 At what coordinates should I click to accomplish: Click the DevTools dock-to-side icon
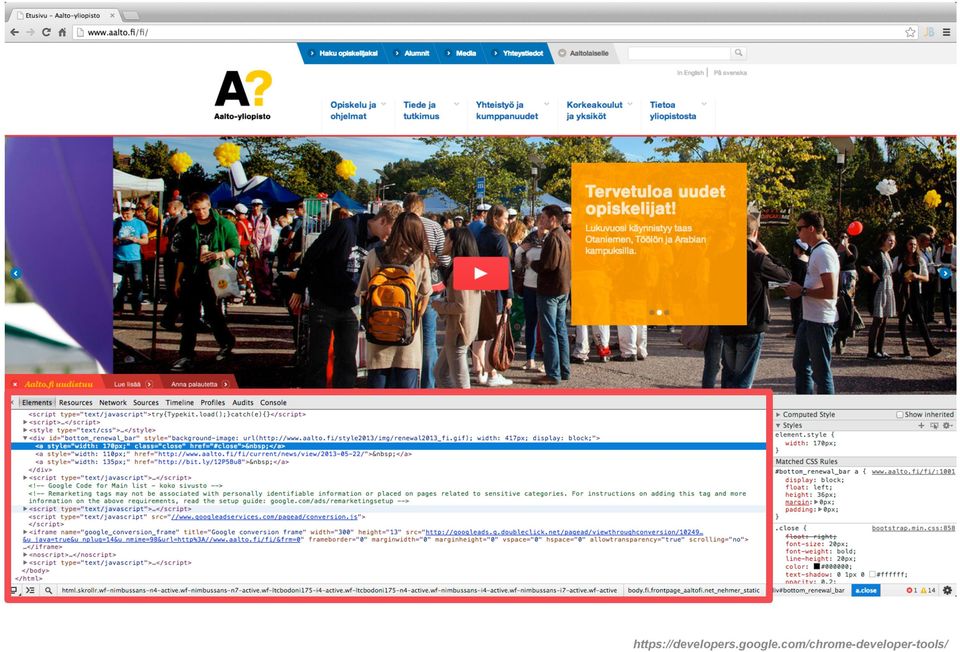(x=13, y=590)
